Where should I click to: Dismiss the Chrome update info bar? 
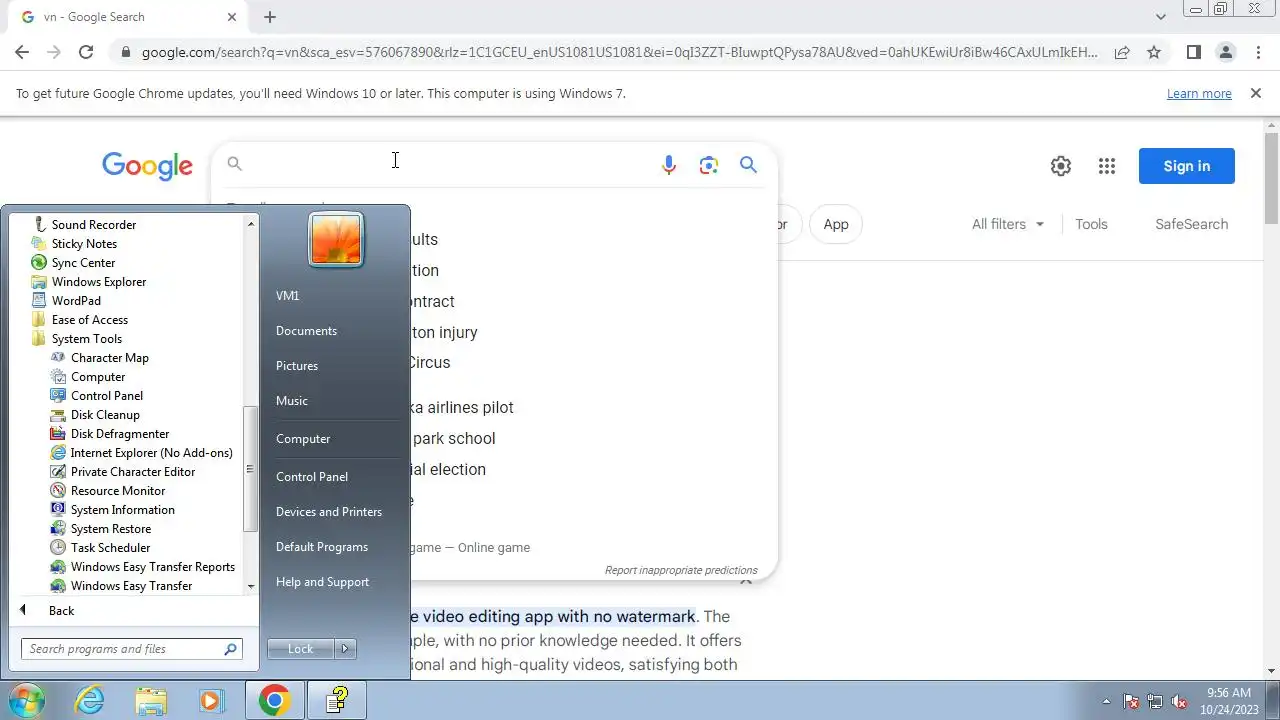pos(1256,93)
